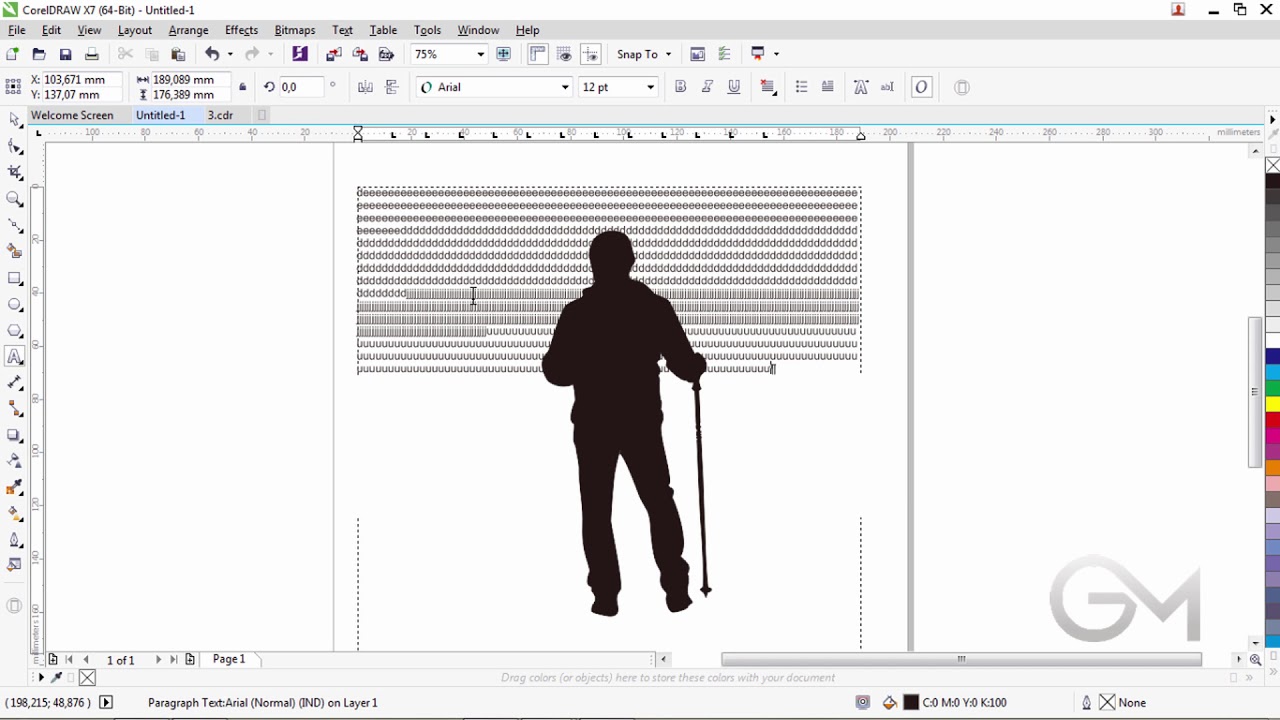Select the Zoom tool in toolbox
The image size is (1280, 720).
(x=15, y=199)
